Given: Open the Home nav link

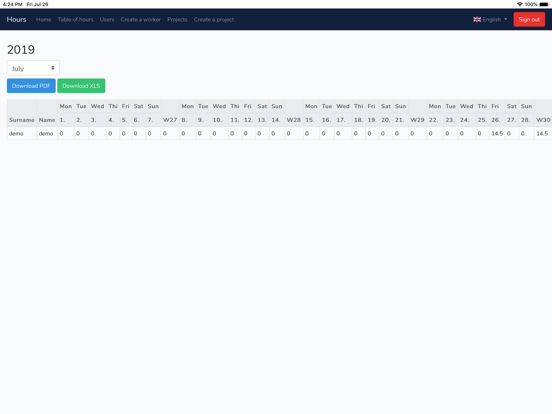Looking at the screenshot, I should click(43, 19).
